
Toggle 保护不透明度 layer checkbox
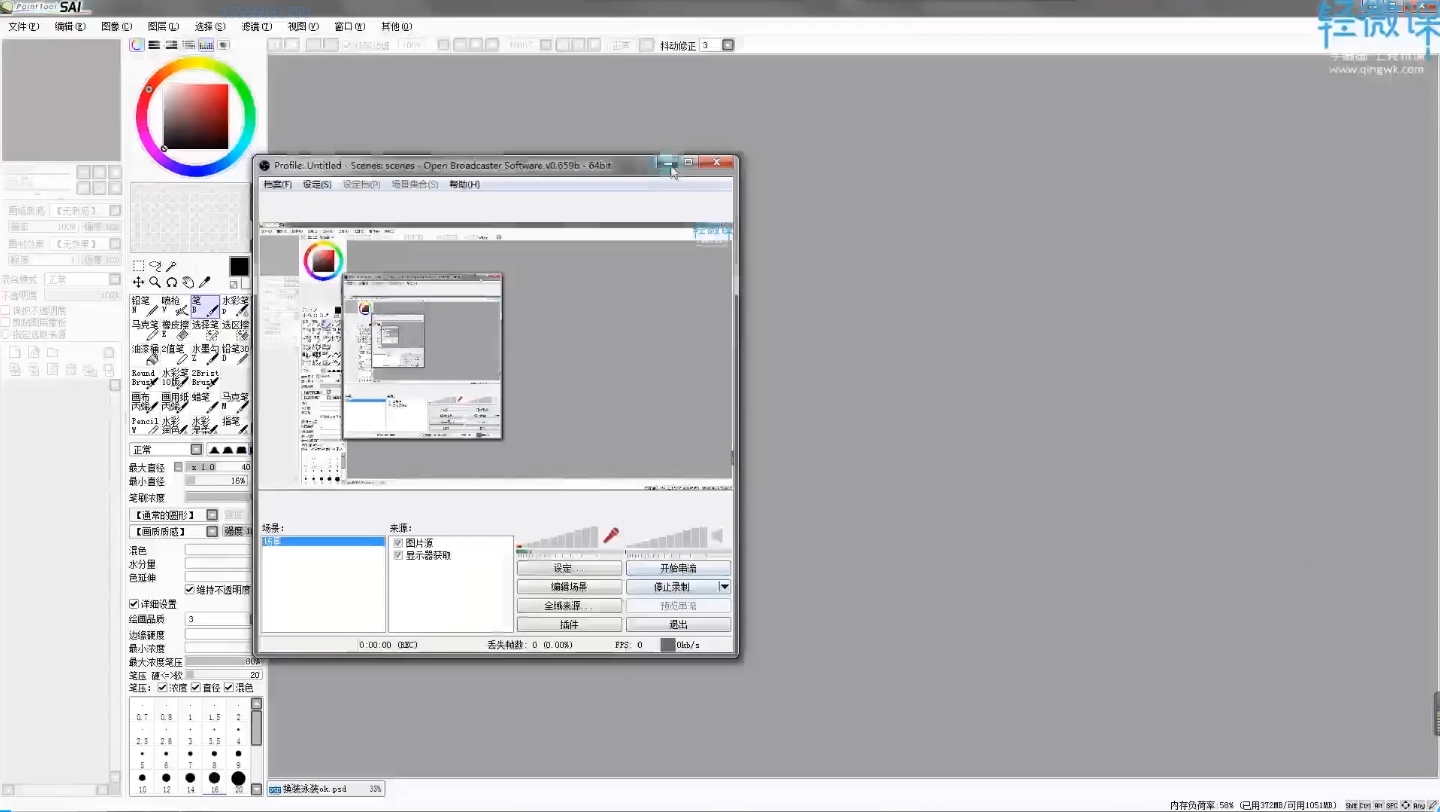click(x=5, y=311)
